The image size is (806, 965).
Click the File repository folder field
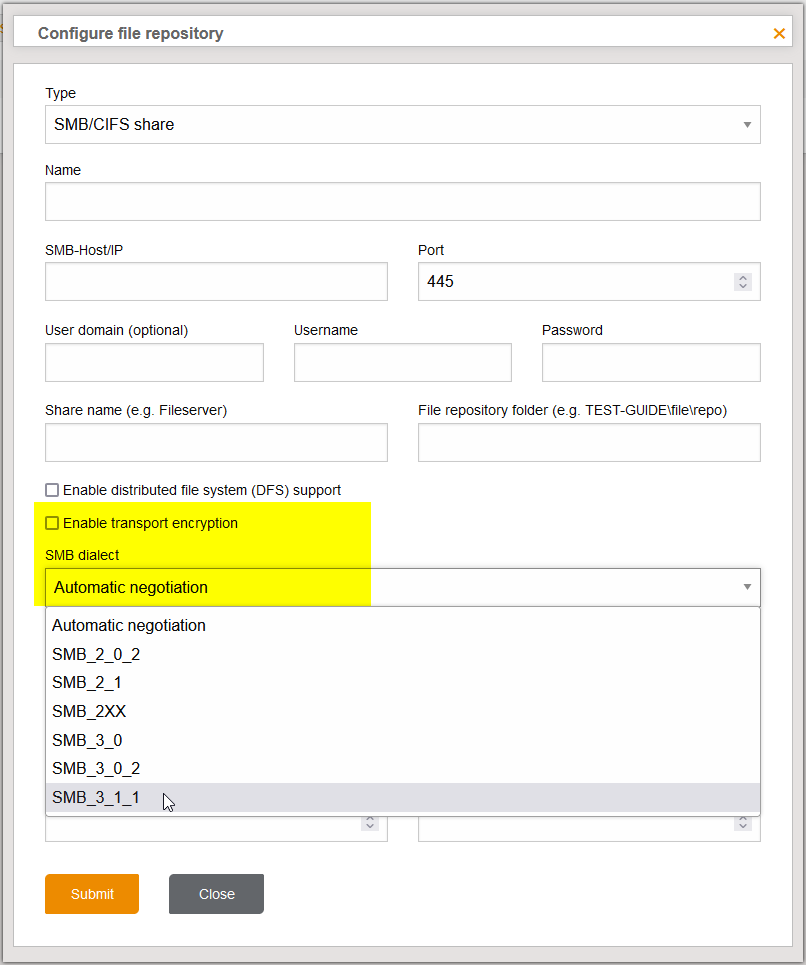pos(588,442)
